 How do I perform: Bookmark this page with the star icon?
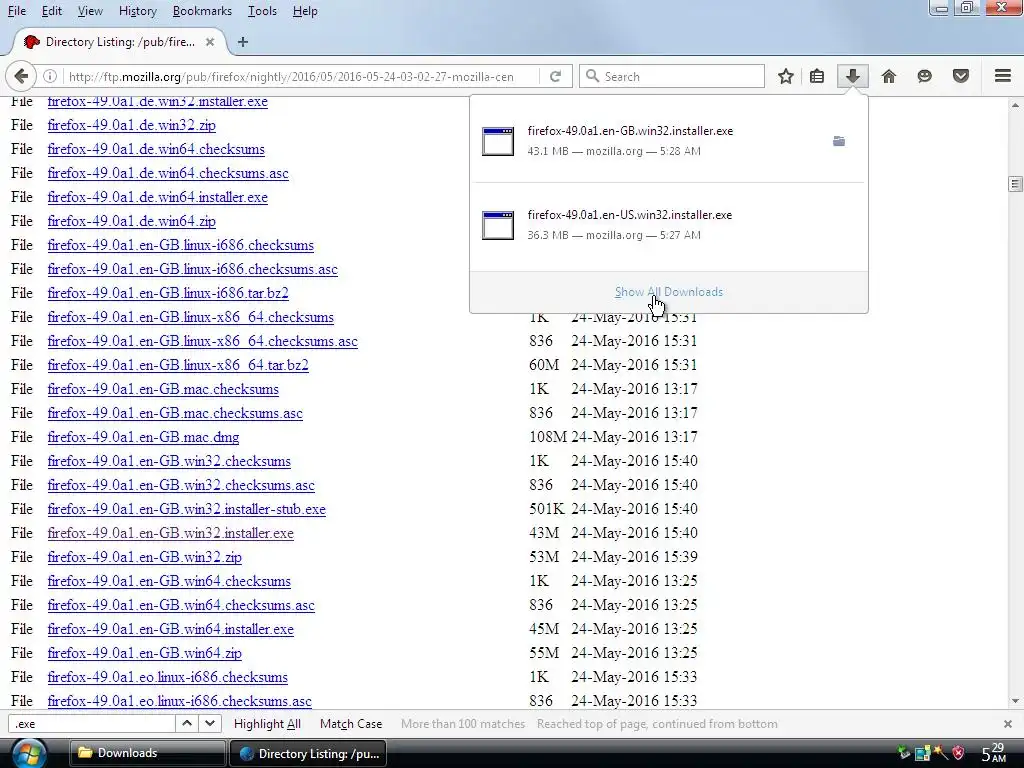[786, 76]
